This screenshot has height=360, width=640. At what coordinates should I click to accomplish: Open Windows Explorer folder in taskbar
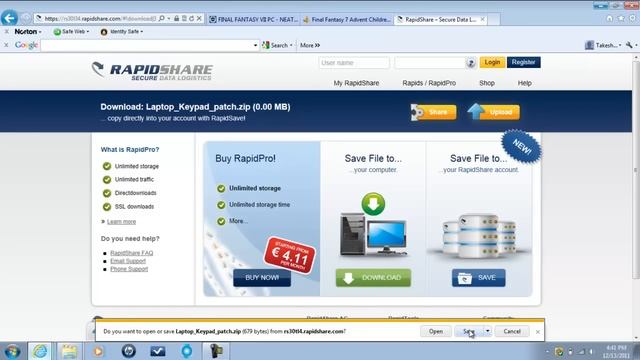click(69, 351)
